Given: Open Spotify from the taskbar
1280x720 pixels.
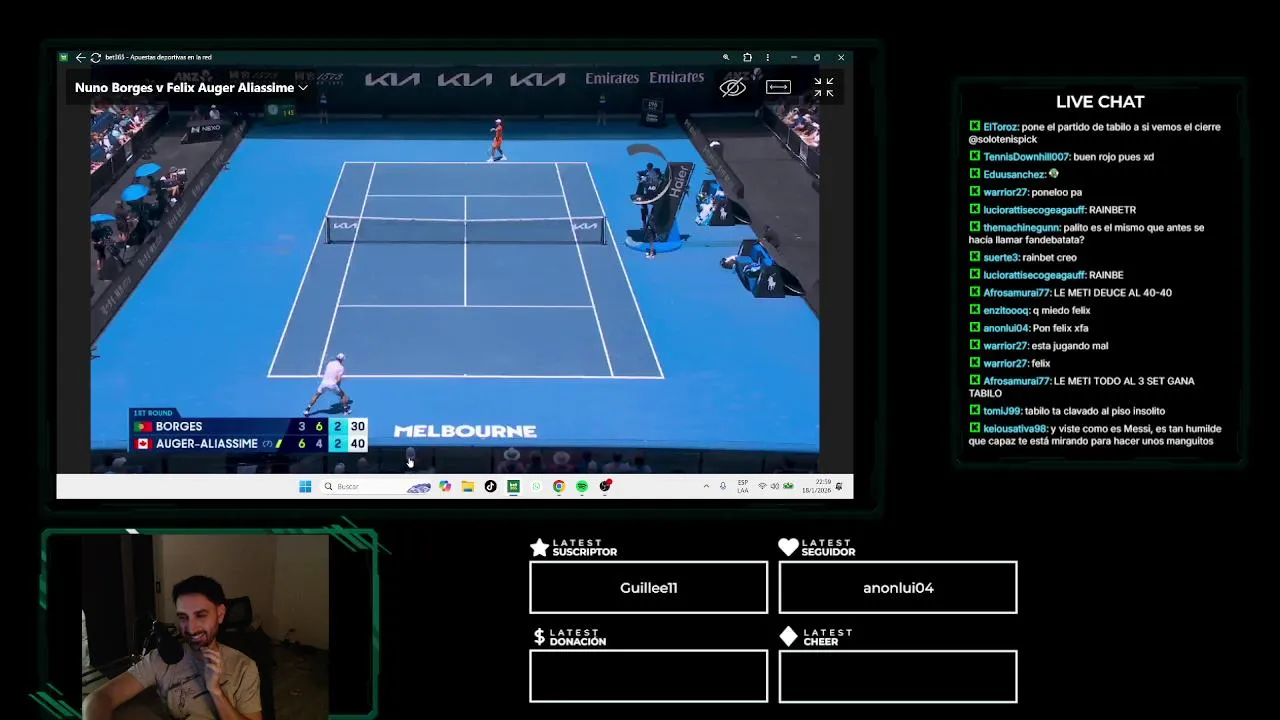Looking at the screenshot, I should tap(582, 486).
